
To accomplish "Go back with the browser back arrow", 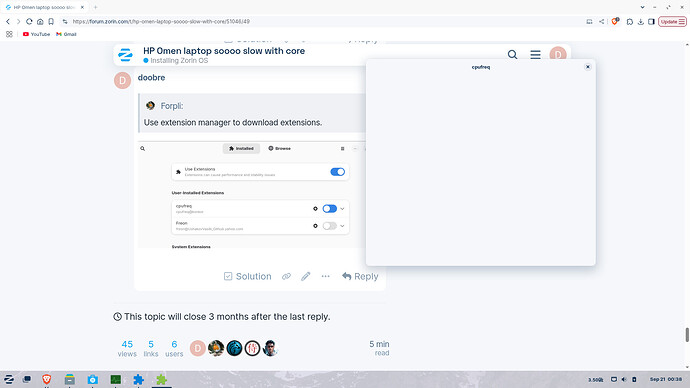I will click(x=8, y=21).
